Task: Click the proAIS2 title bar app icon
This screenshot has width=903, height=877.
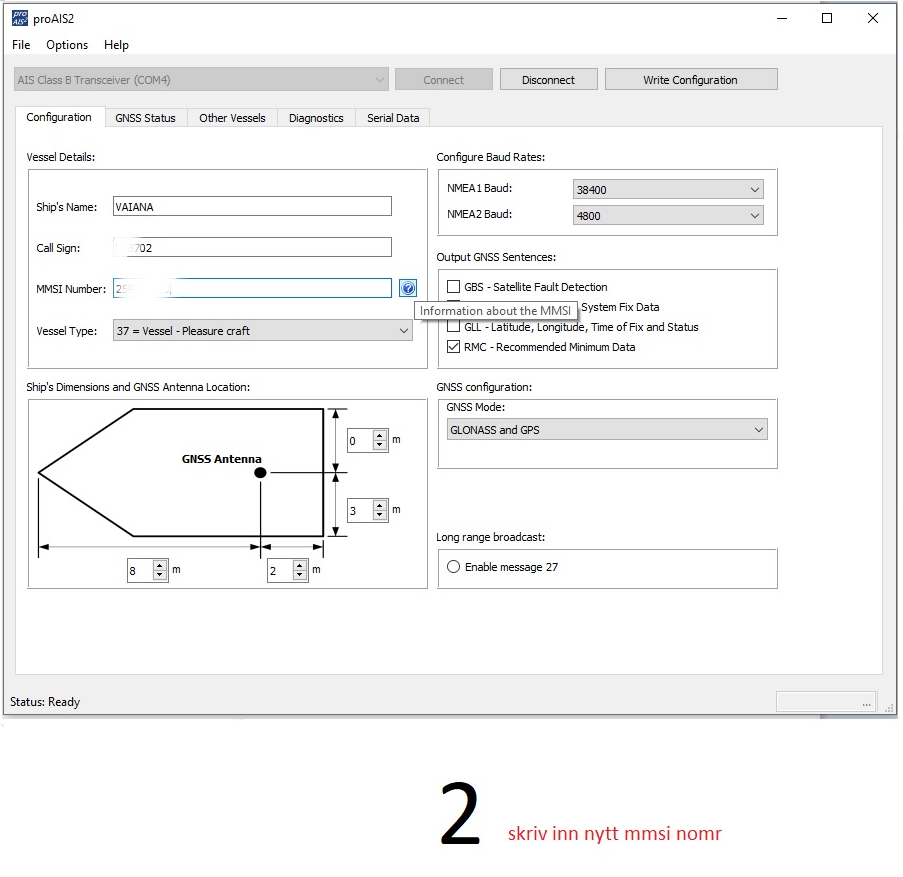Action: point(19,18)
